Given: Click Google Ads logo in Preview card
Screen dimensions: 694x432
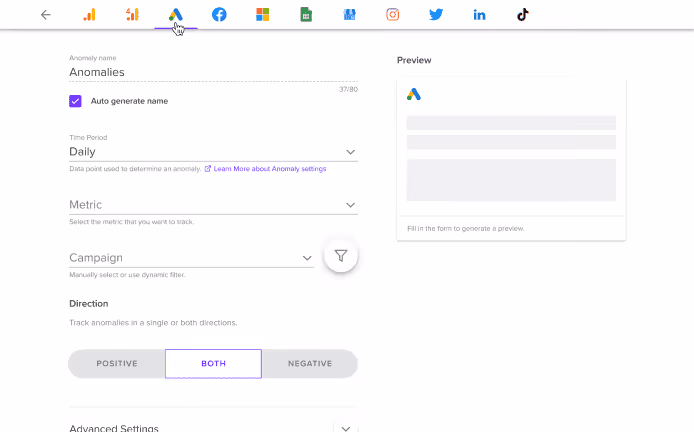Looking at the screenshot, I should click(414, 94).
